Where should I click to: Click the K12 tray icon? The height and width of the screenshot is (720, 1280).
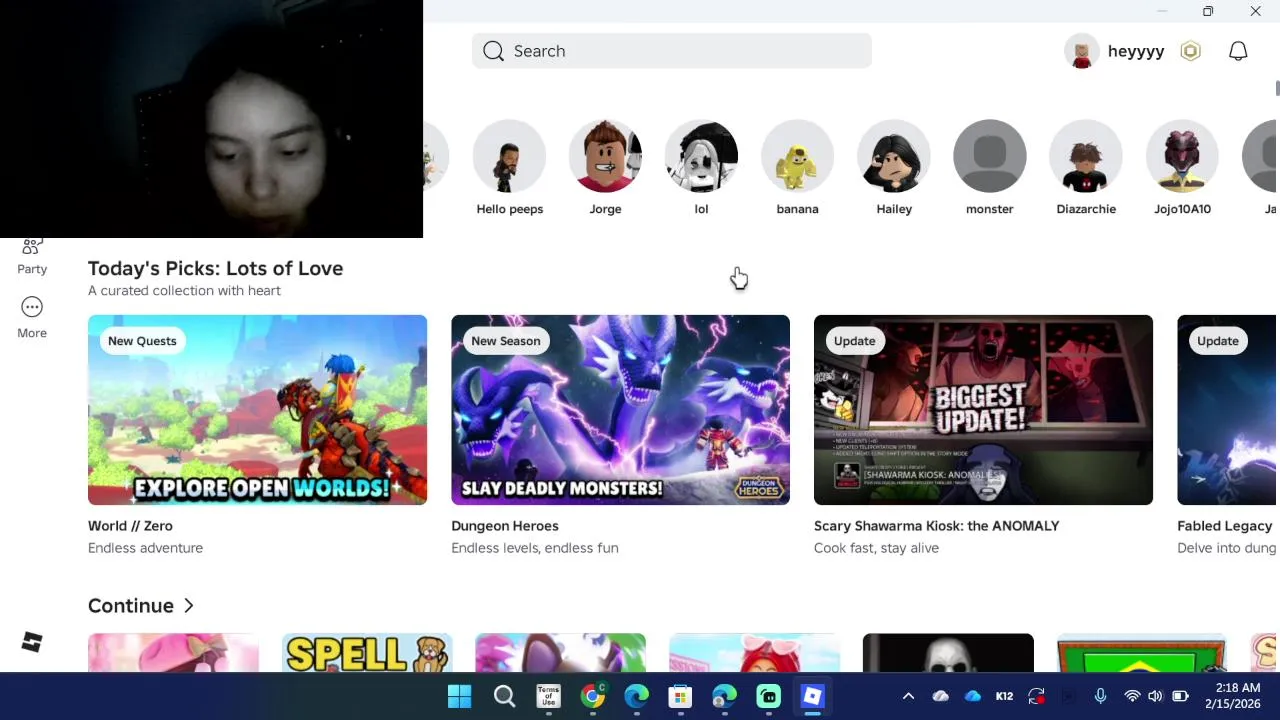tap(1004, 696)
